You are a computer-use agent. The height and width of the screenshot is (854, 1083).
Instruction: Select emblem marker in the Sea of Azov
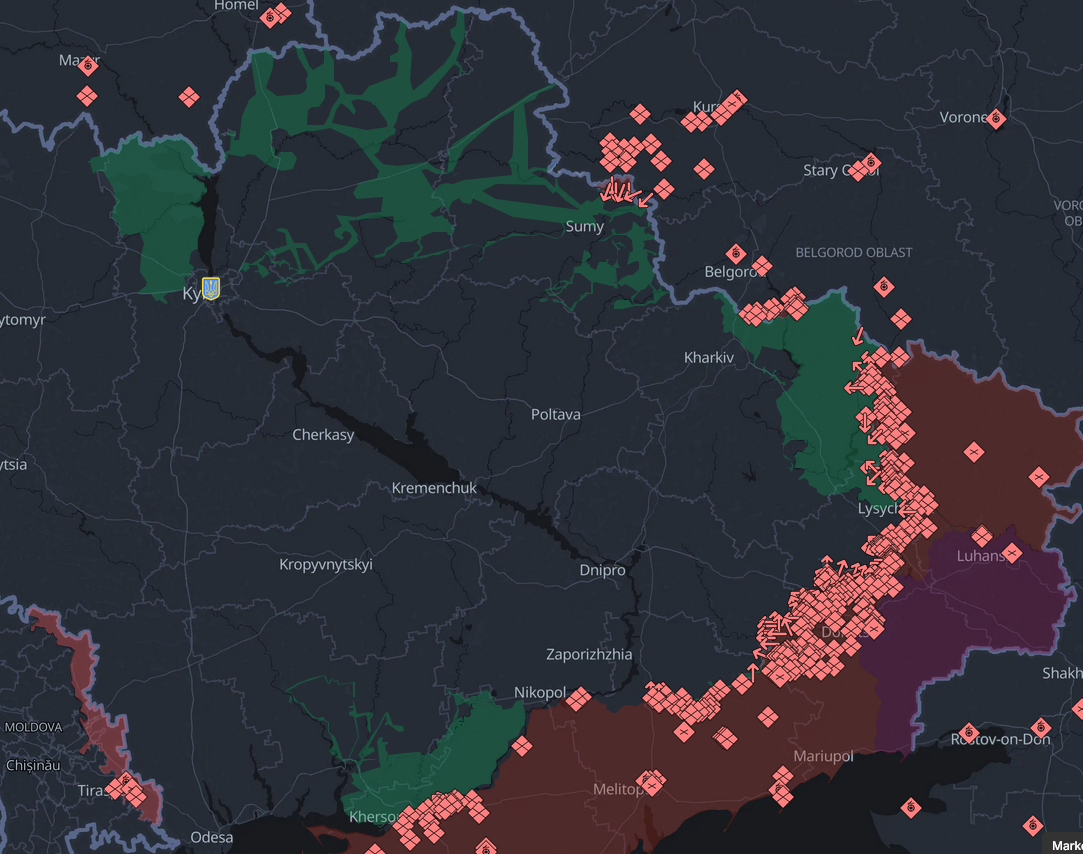(911, 807)
